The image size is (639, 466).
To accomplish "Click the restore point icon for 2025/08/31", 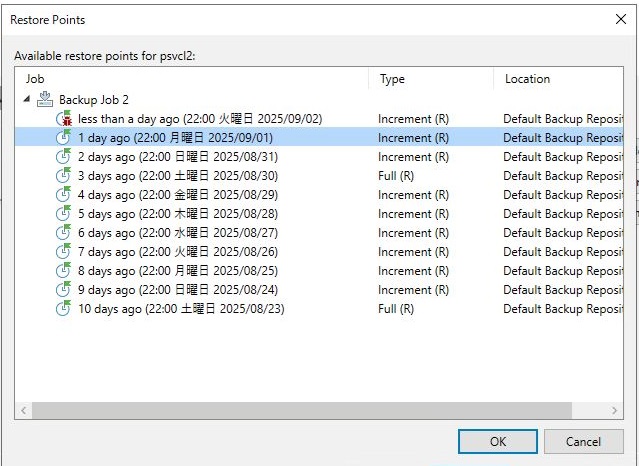I will 63,157.
